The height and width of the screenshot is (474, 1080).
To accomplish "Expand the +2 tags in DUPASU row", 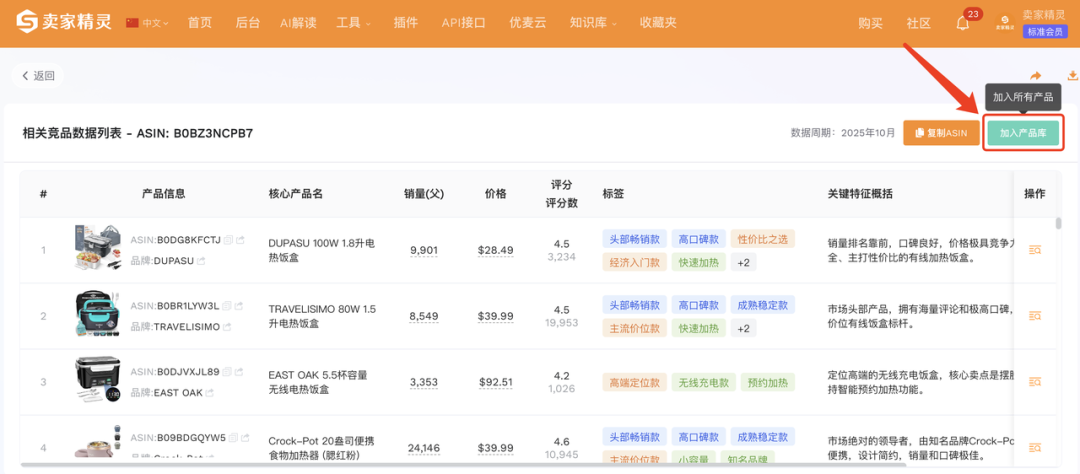I will point(743,262).
